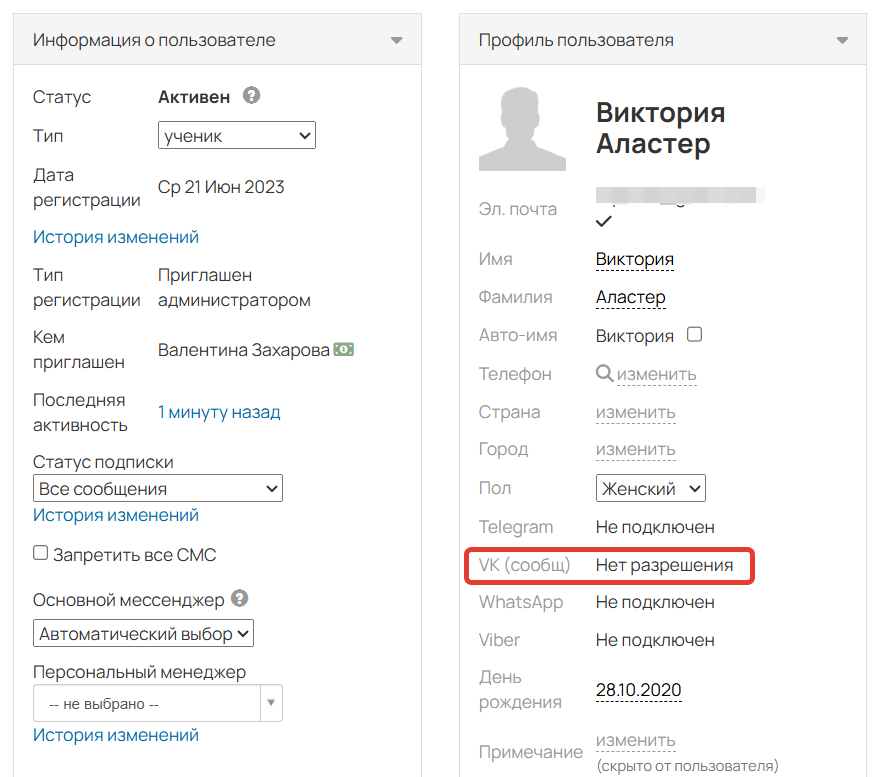881x777 pixels.
Task: Click the money icon beside Валентина Захарова
Action: [x=344, y=349]
